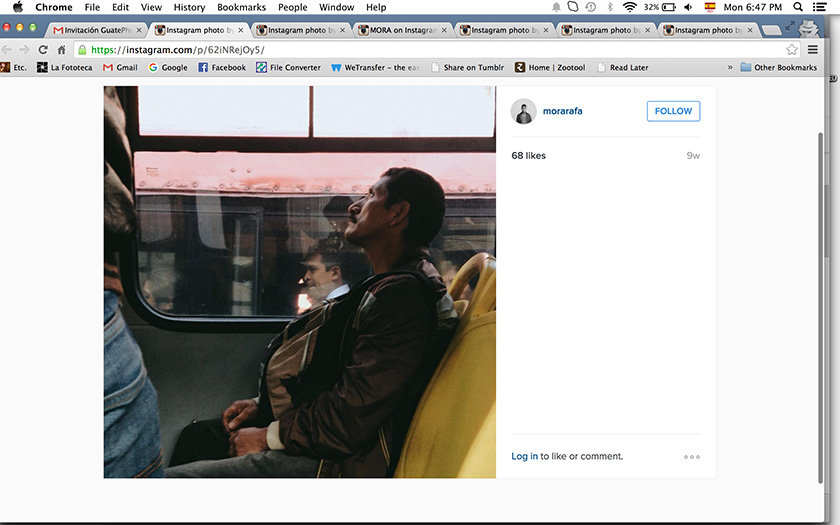Click the Log in link
The image size is (840, 525).
coord(524,457)
